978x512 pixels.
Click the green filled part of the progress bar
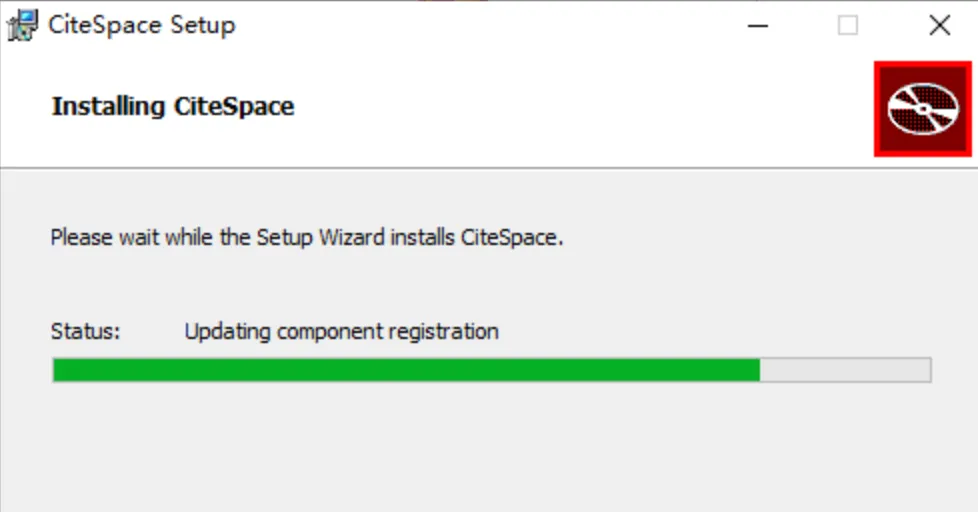[x=400, y=370]
